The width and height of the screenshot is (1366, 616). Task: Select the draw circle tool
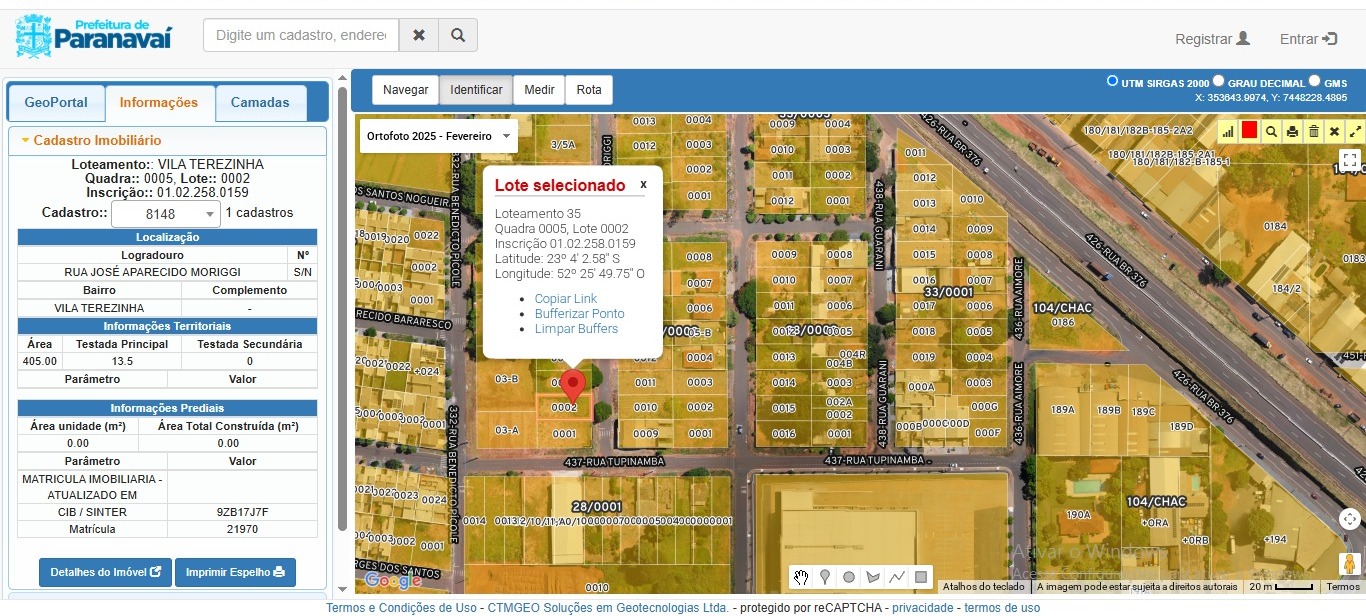tap(849, 577)
